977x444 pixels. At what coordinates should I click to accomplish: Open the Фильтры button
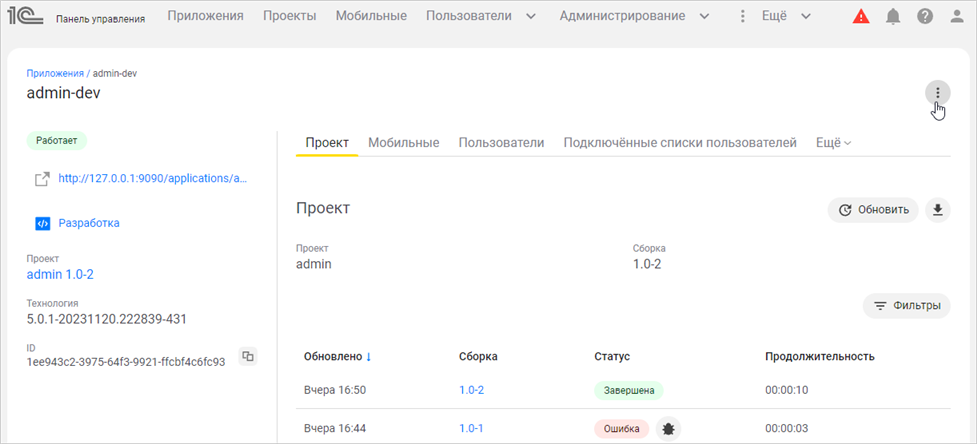pos(906,306)
